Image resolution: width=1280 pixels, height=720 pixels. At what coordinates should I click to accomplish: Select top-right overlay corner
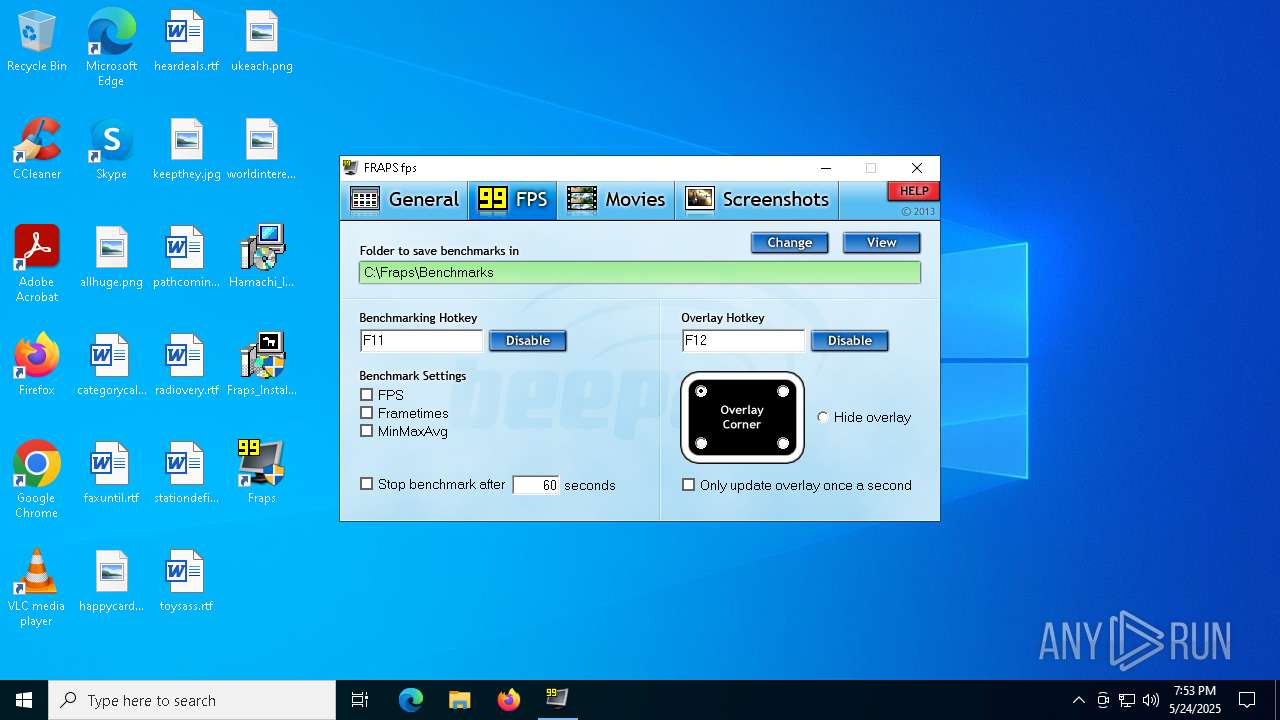point(783,391)
